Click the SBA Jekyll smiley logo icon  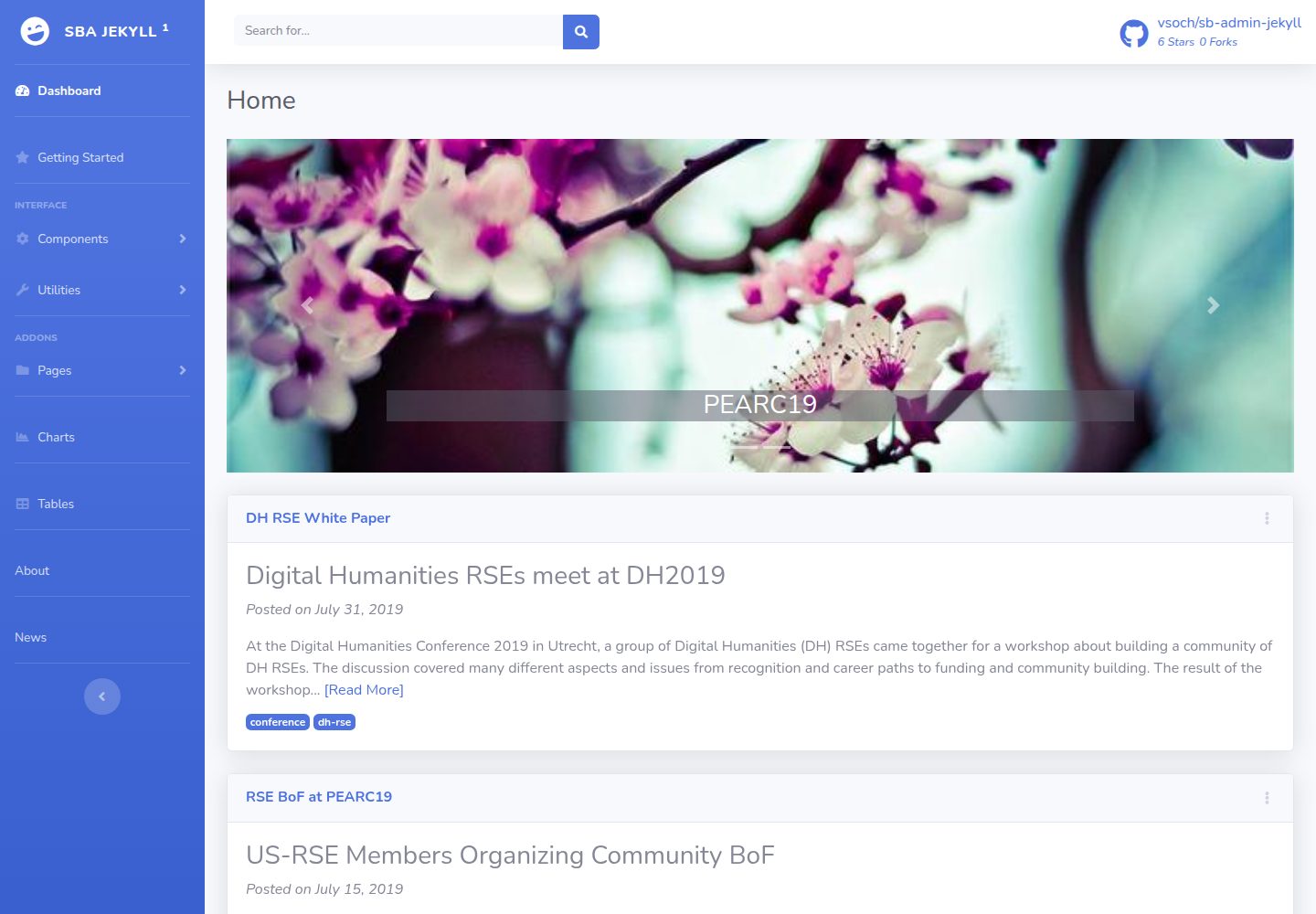[35, 31]
